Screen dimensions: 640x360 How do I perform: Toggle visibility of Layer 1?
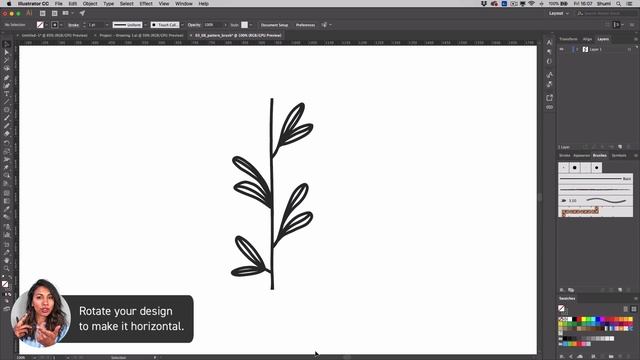[562, 49]
